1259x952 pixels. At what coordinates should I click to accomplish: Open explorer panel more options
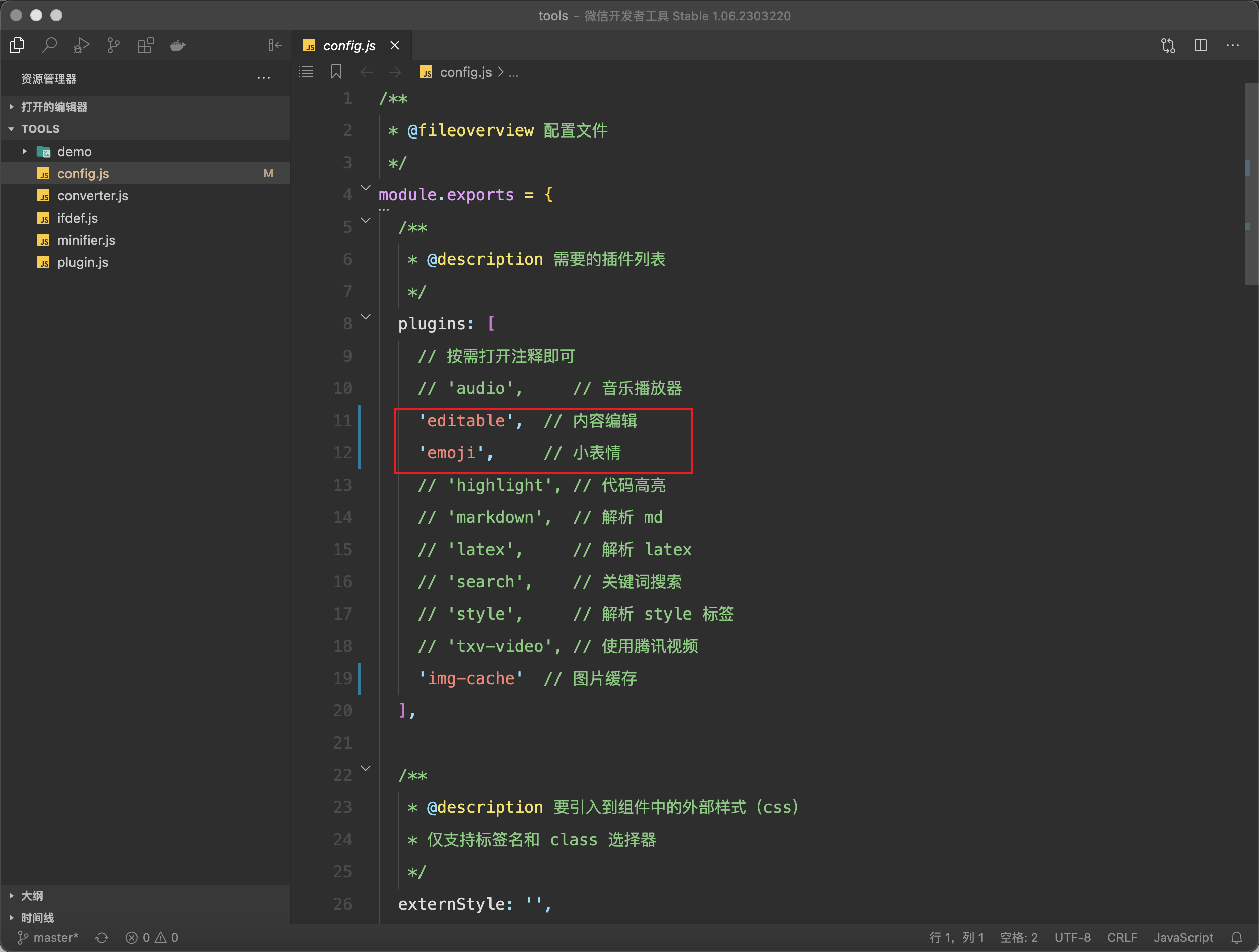263,78
